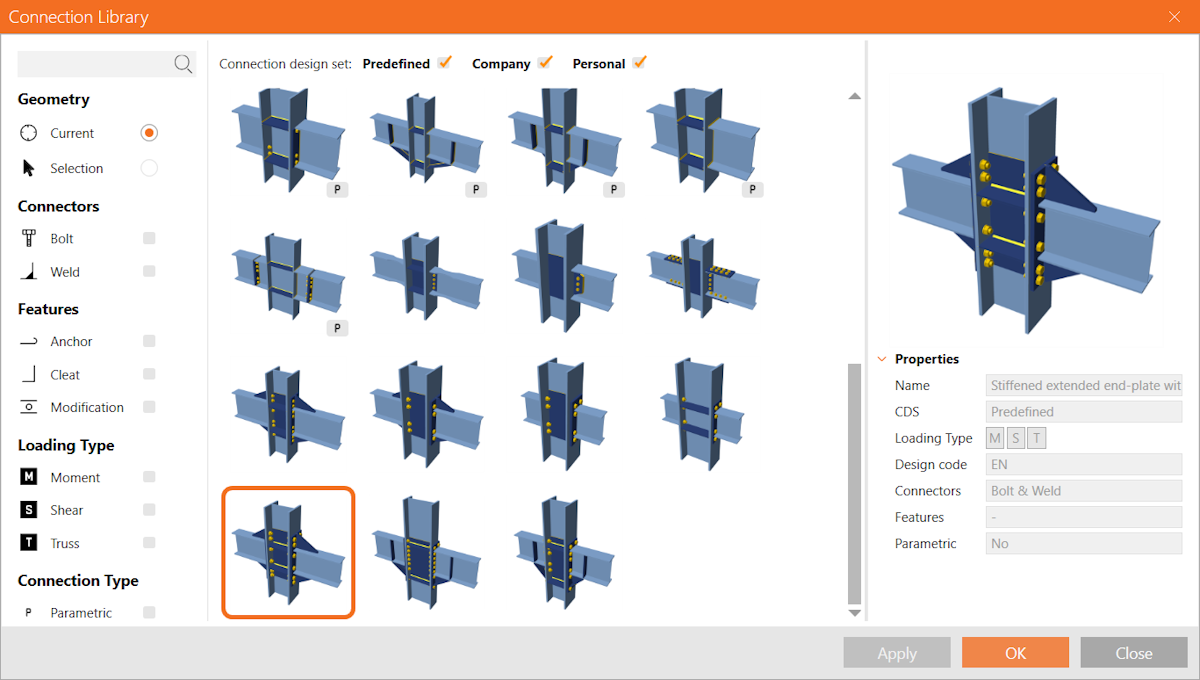The width and height of the screenshot is (1200, 680).
Task: Enable the Anchor feature checkbox
Action: [x=149, y=341]
